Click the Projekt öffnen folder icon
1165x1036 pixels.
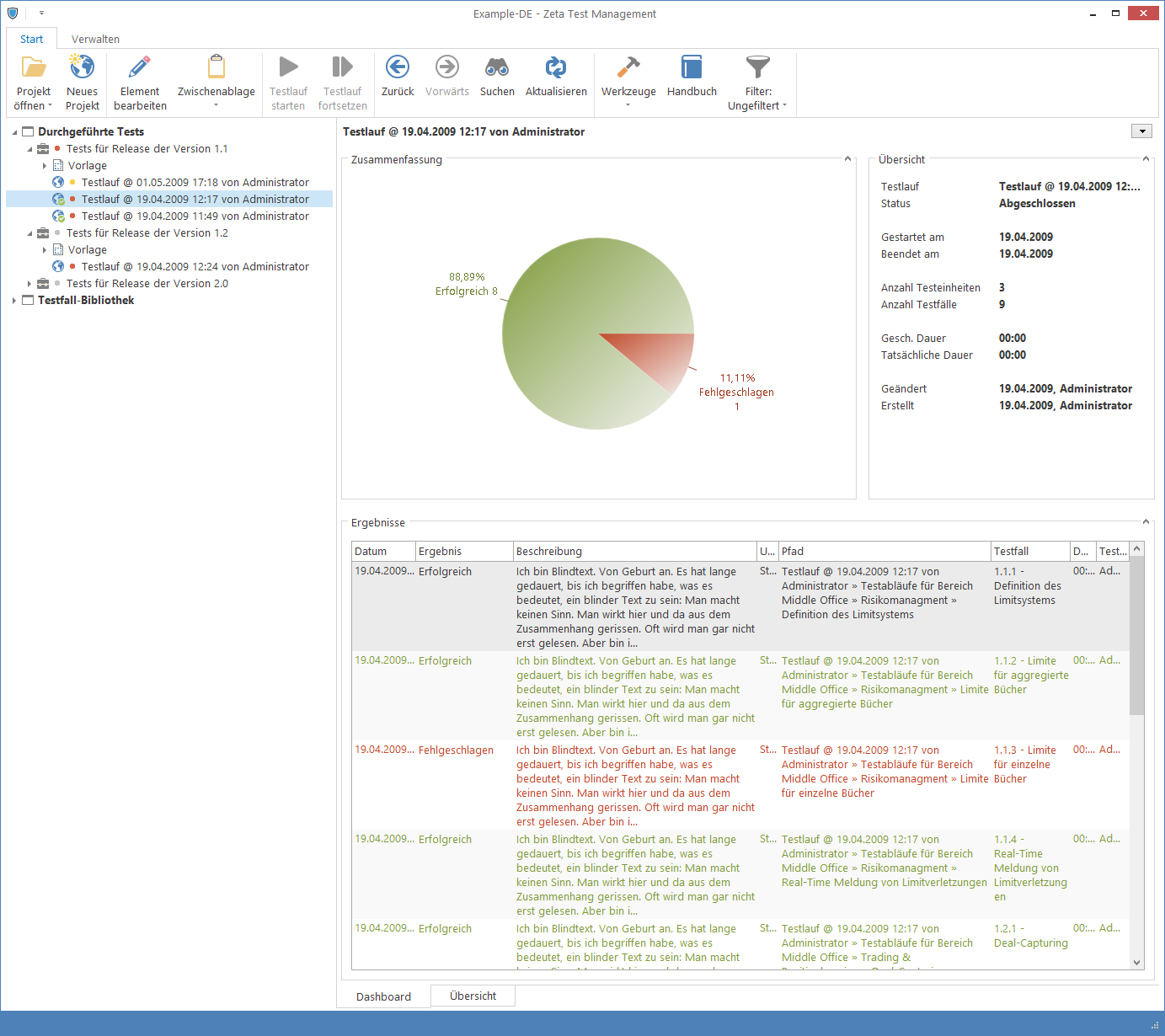tap(34, 67)
